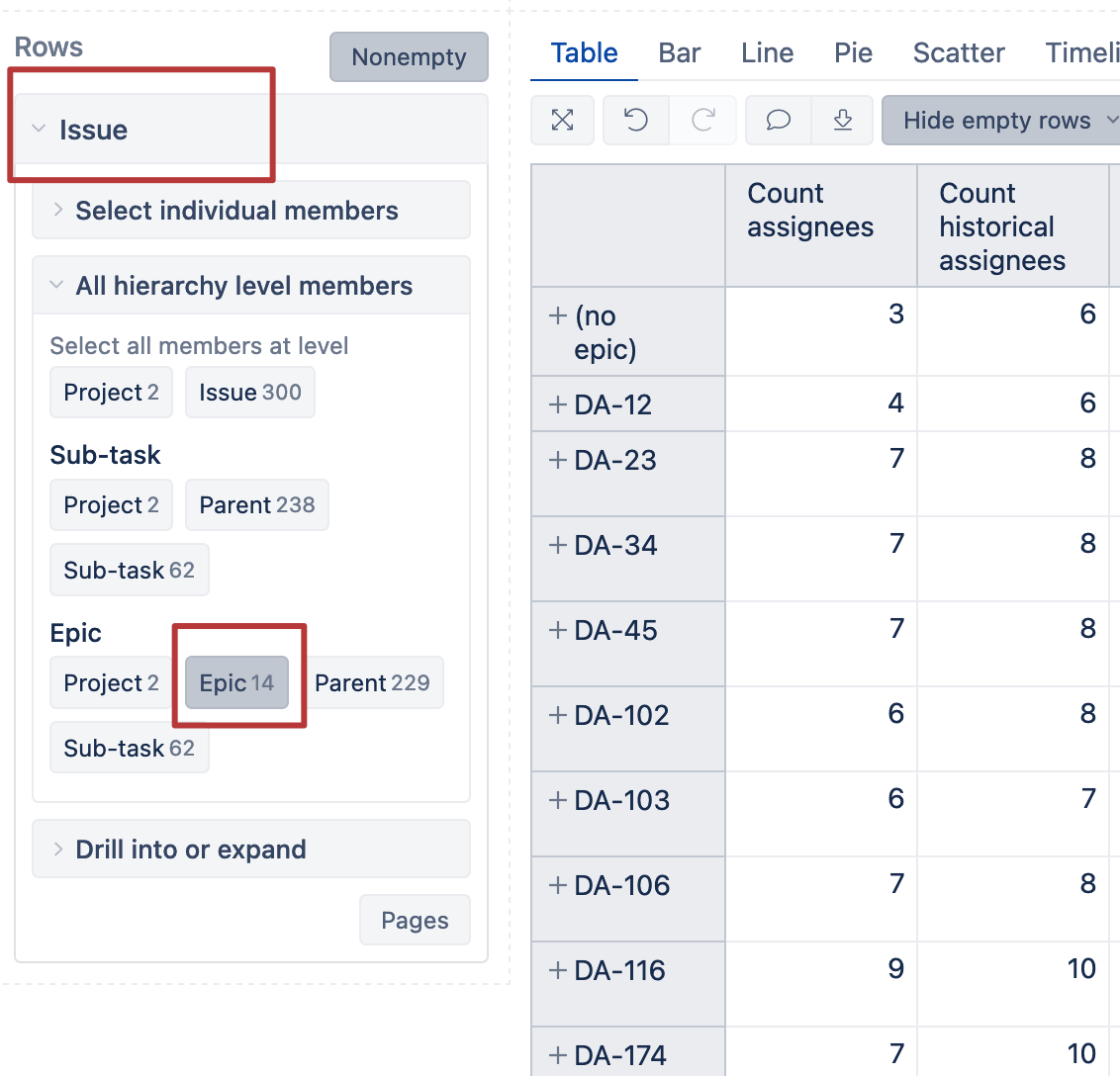This screenshot has height=1076, width=1120.
Task: Export the report using the download icon
Action: (x=842, y=120)
